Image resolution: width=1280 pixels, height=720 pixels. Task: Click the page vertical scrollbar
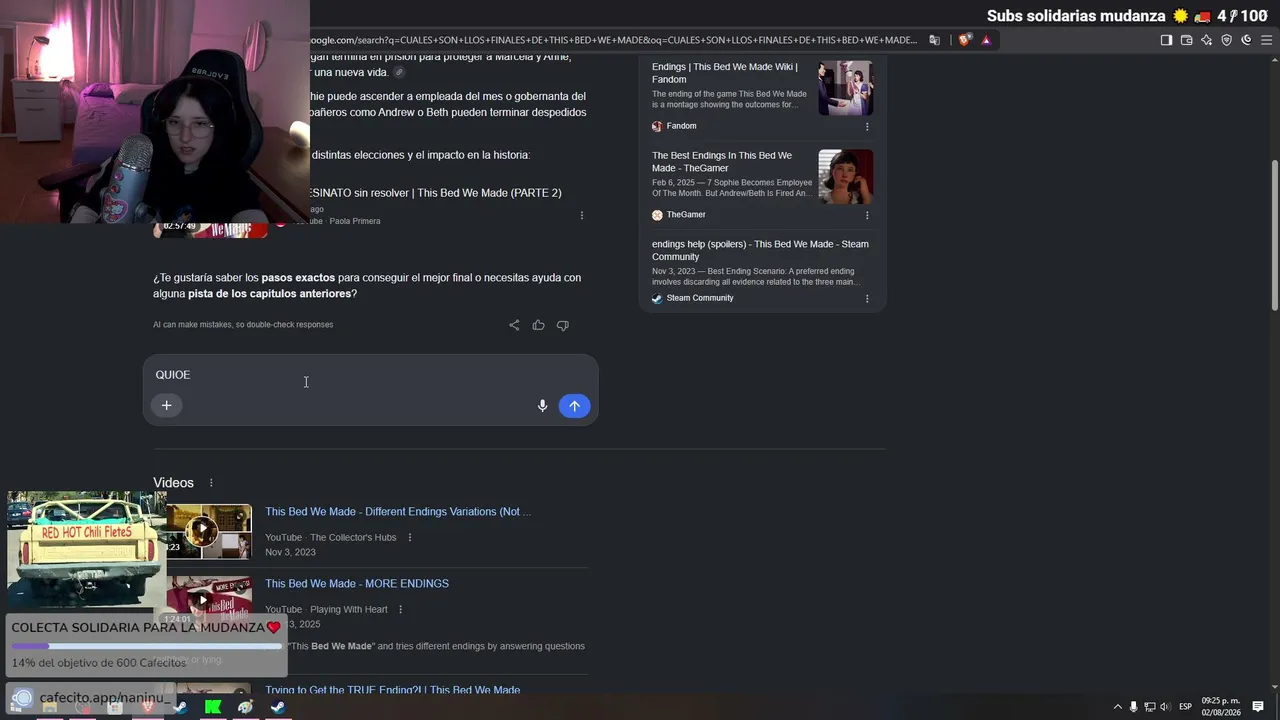(x=1274, y=235)
